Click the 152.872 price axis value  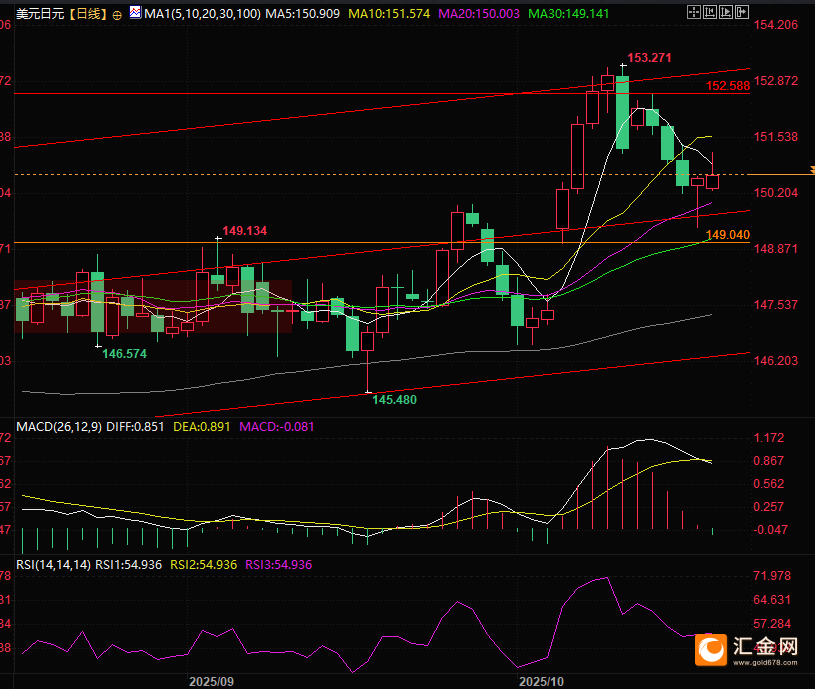[x=775, y=81]
